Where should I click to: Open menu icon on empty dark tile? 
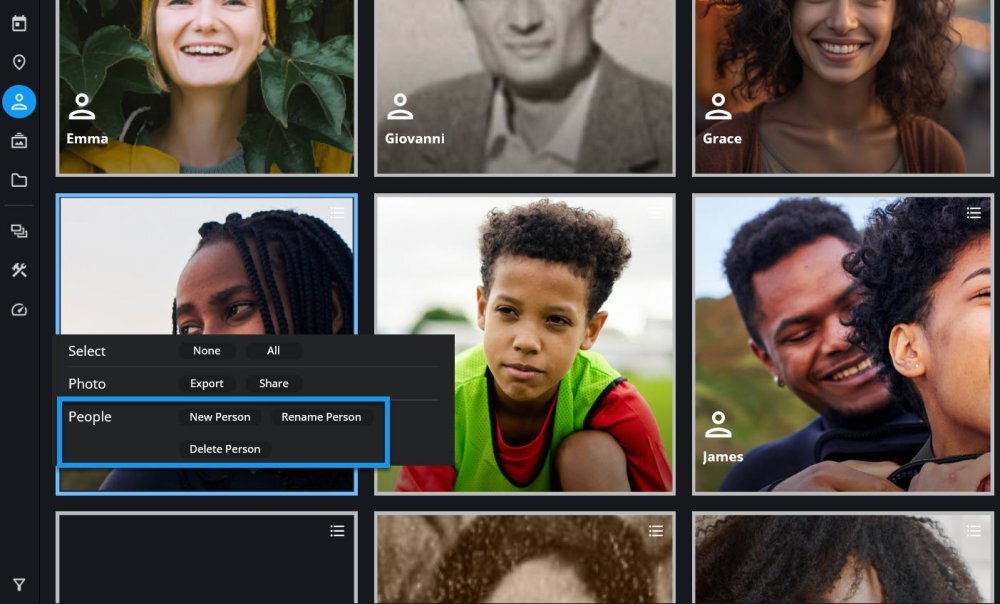pyautogui.click(x=337, y=531)
